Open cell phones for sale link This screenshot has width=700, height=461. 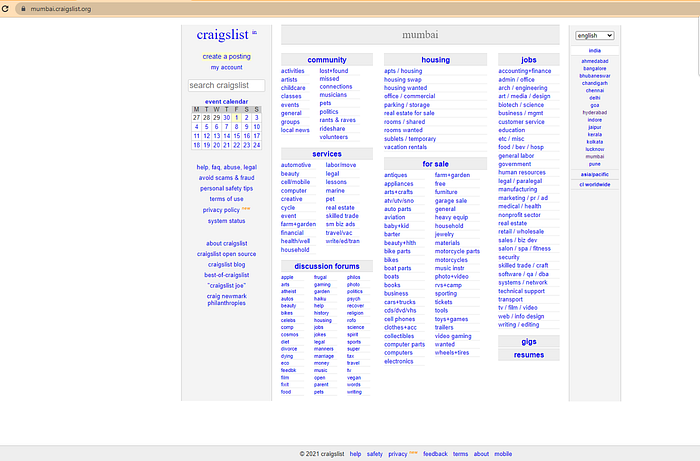400,319
